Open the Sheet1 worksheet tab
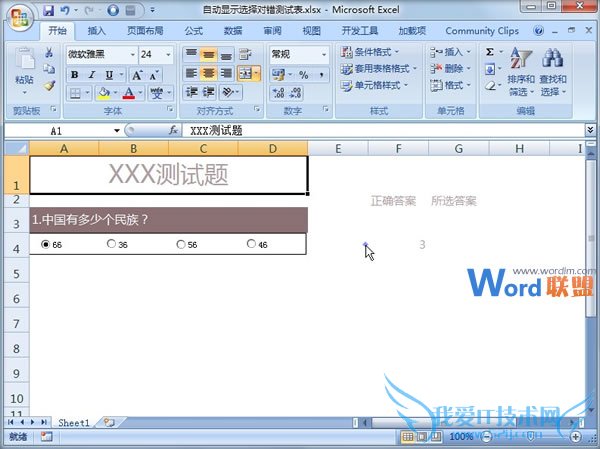600x449 pixels. (73, 423)
